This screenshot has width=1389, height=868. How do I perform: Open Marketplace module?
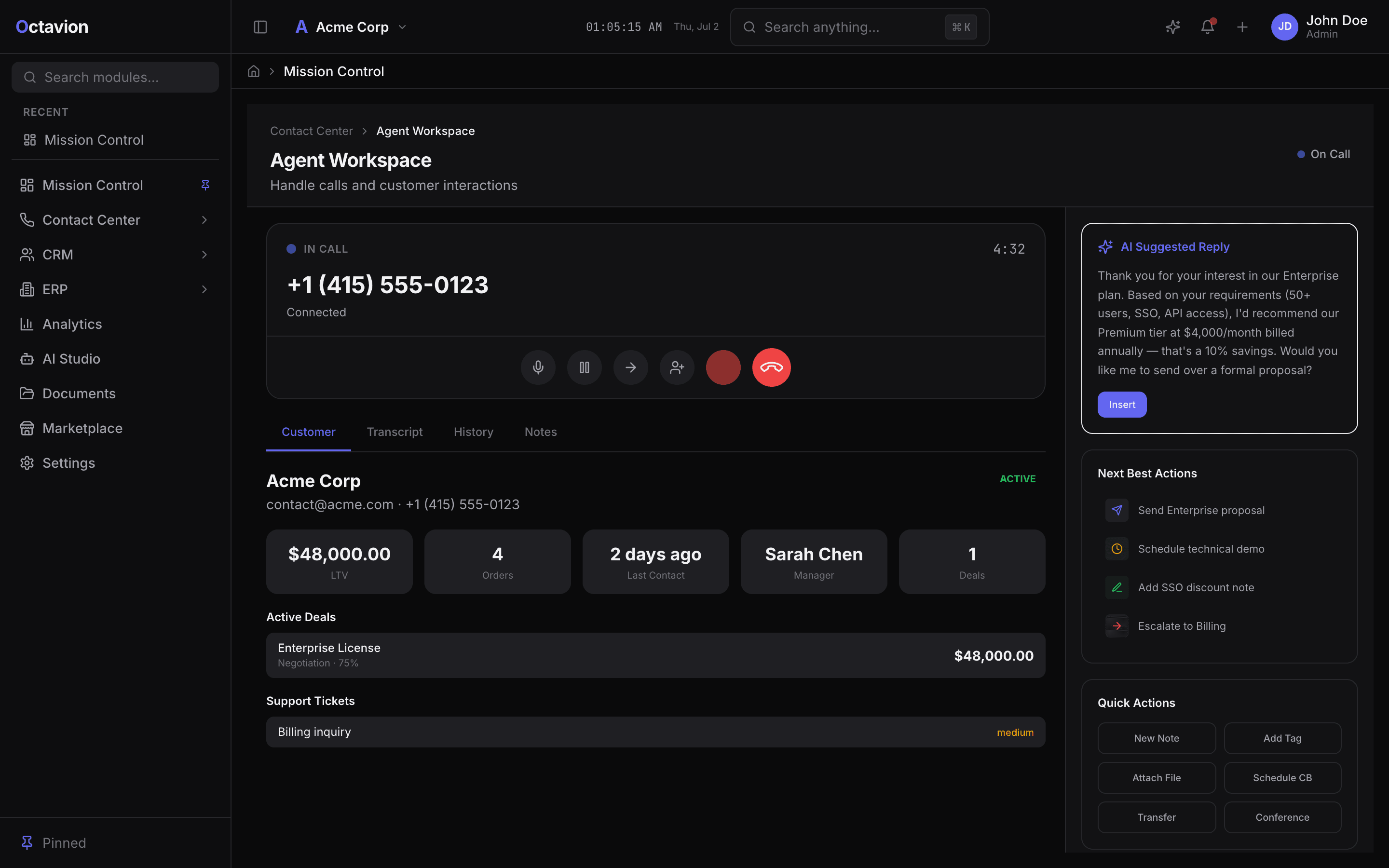point(115,428)
